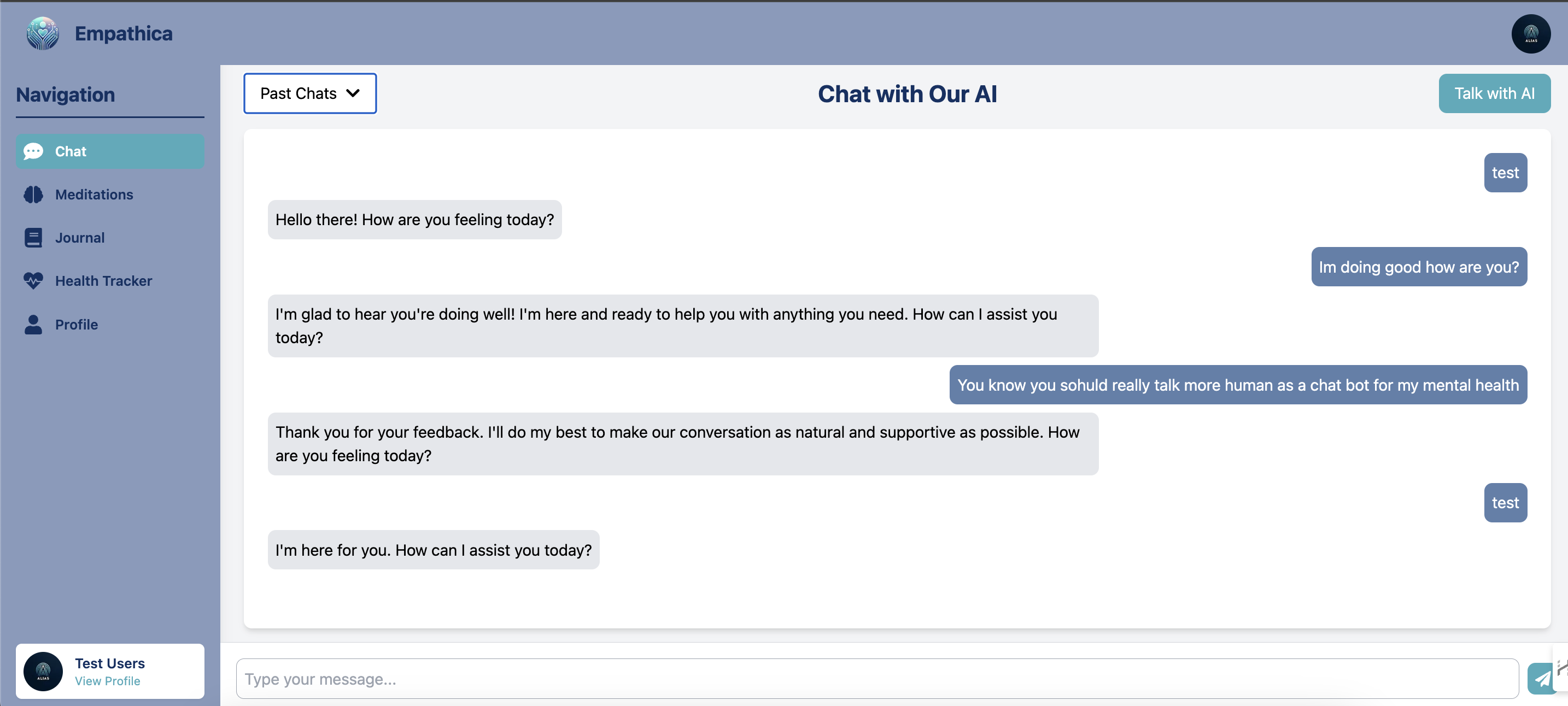
Task: Open the Meditations navigation item
Action: click(93, 195)
